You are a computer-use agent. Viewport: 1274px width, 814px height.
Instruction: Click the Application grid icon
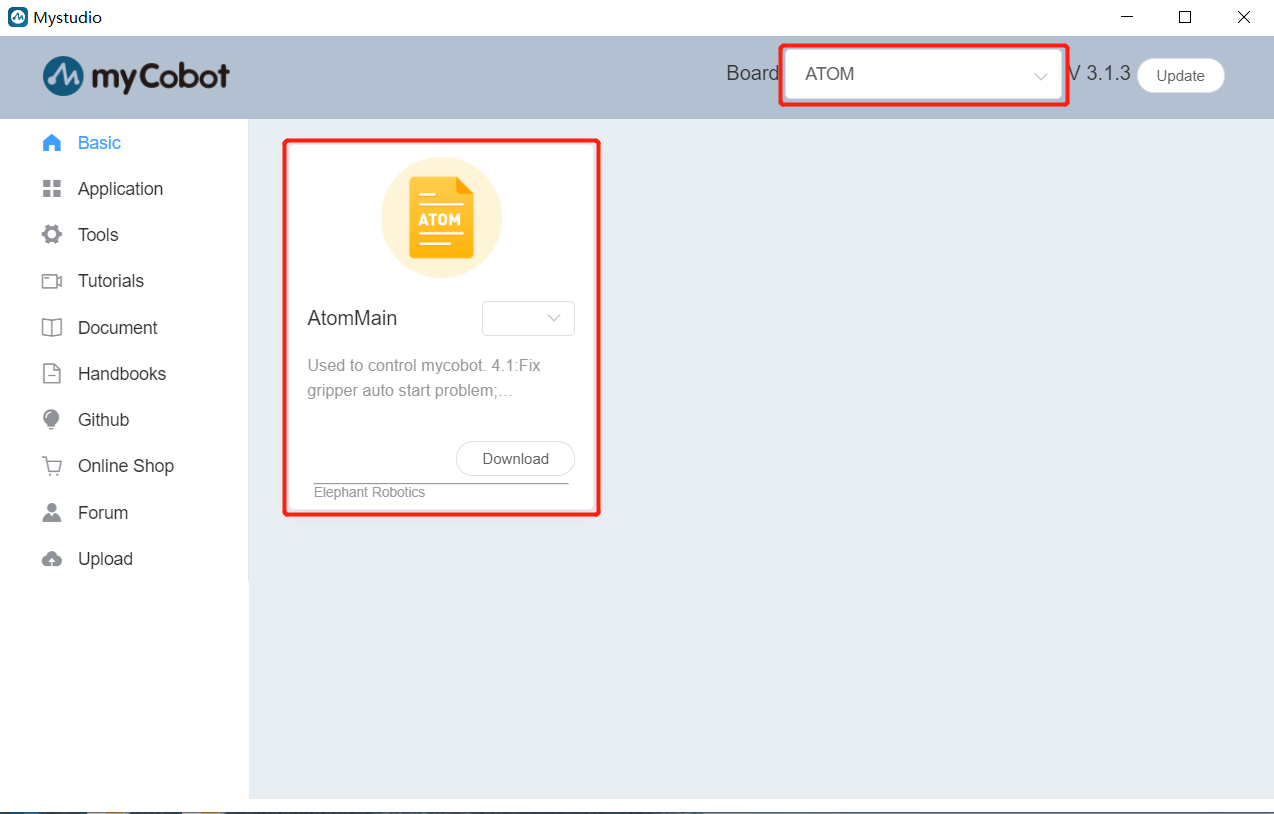(x=52, y=189)
